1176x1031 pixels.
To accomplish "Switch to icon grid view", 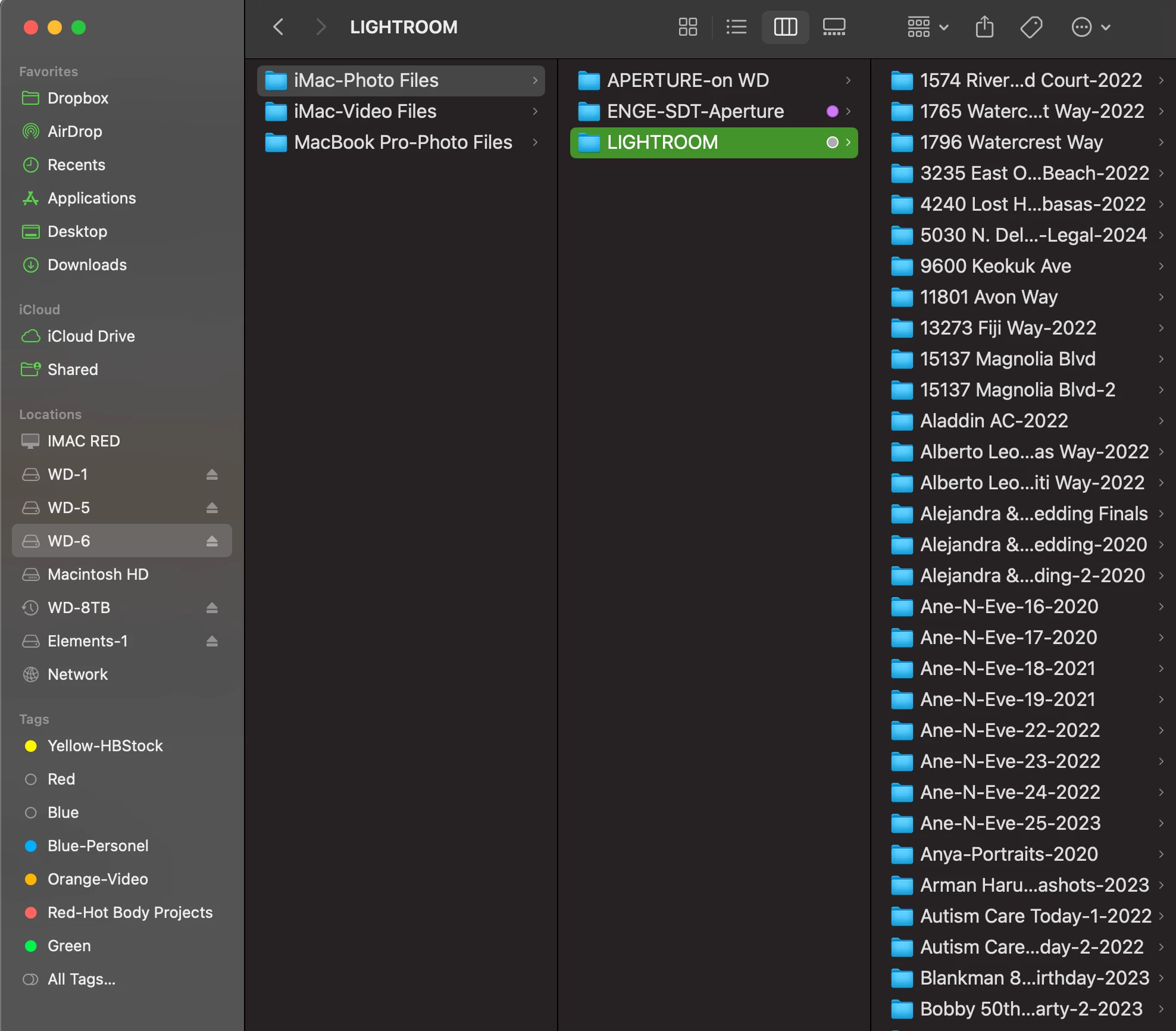I will pyautogui.click(x=687, y=27).
